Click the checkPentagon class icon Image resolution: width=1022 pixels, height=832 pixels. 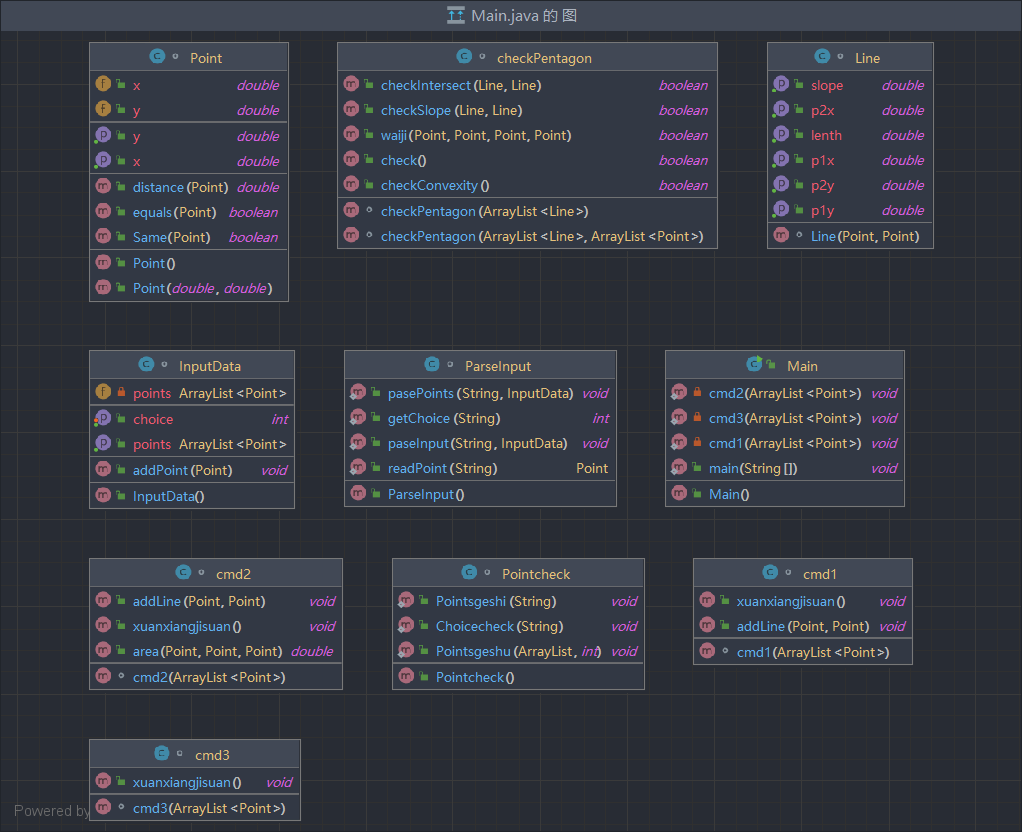[464, 57]
